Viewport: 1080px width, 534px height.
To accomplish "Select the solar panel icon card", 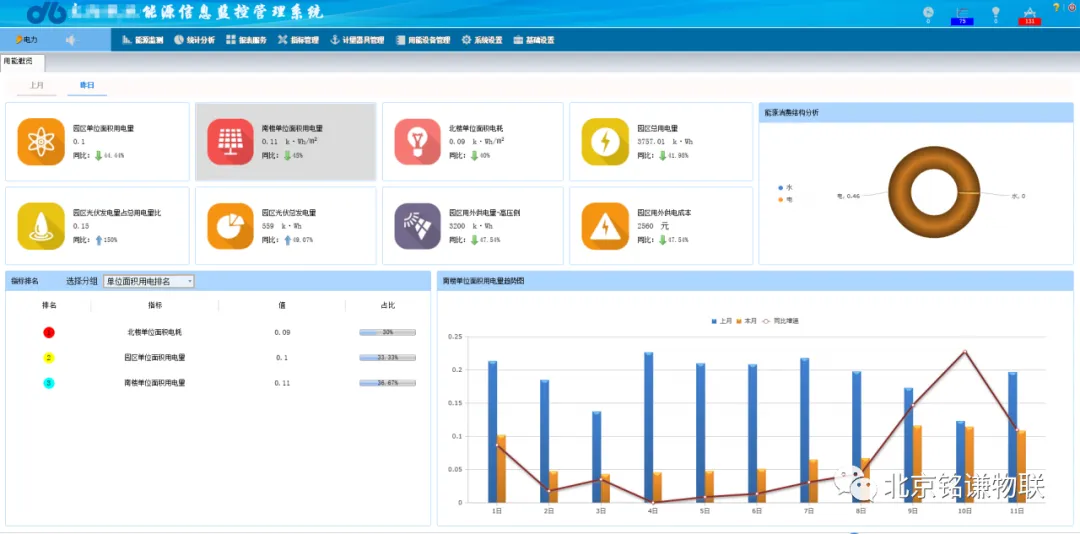I will (x=229, y=142).
